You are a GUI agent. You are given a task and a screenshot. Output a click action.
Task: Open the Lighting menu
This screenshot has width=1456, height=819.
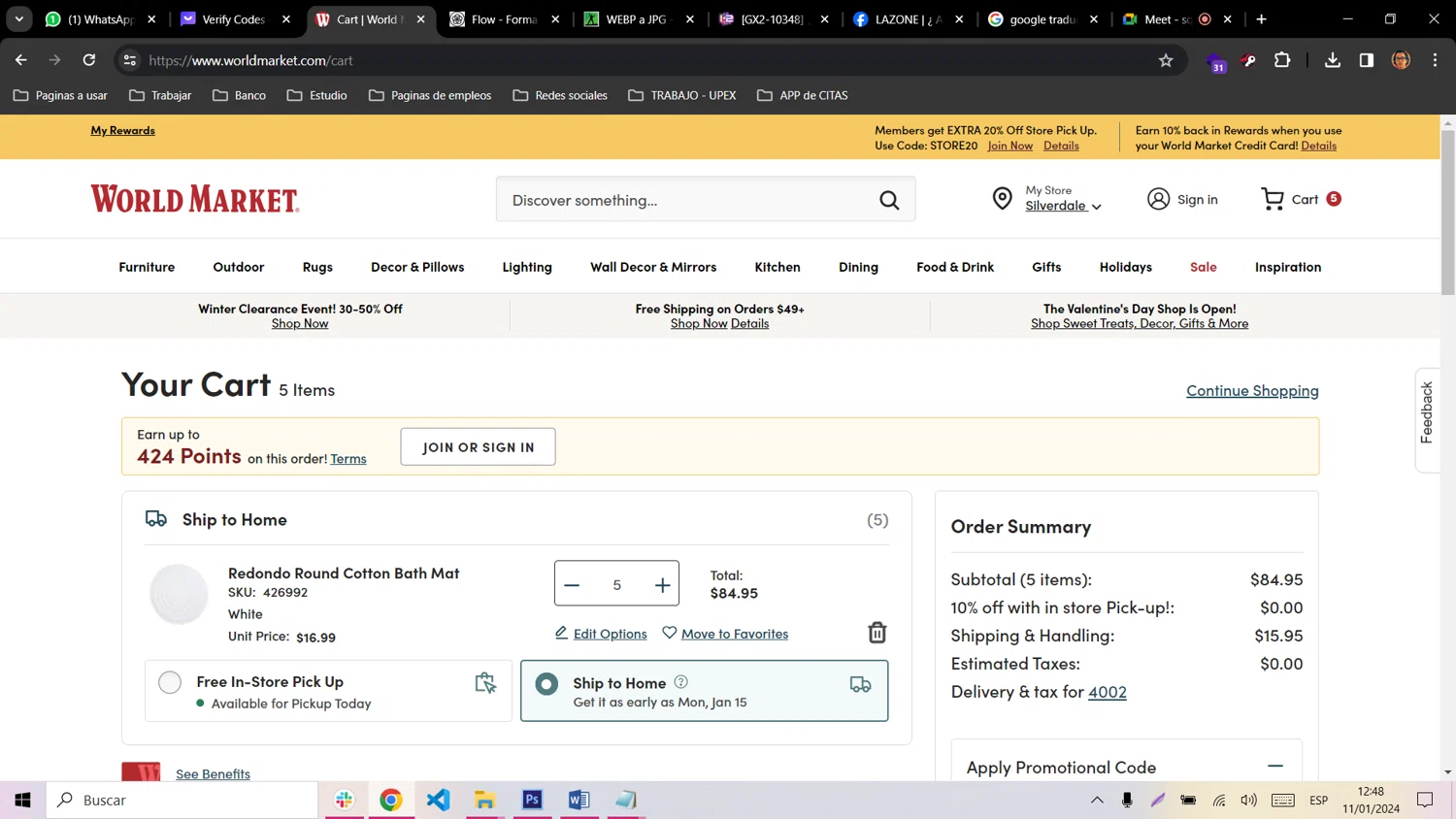click(x=527, y=267)
